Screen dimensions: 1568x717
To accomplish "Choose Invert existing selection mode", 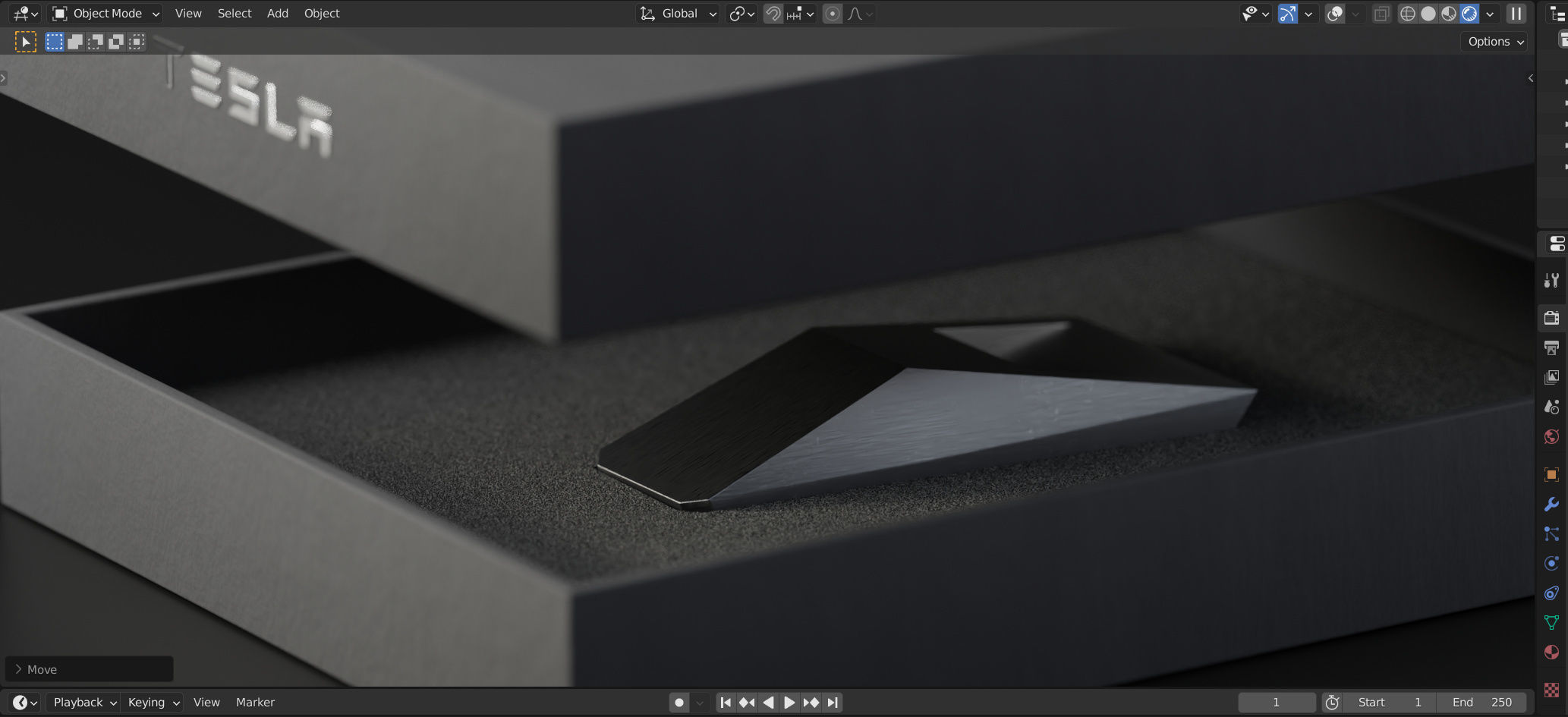I will (116, 42).
